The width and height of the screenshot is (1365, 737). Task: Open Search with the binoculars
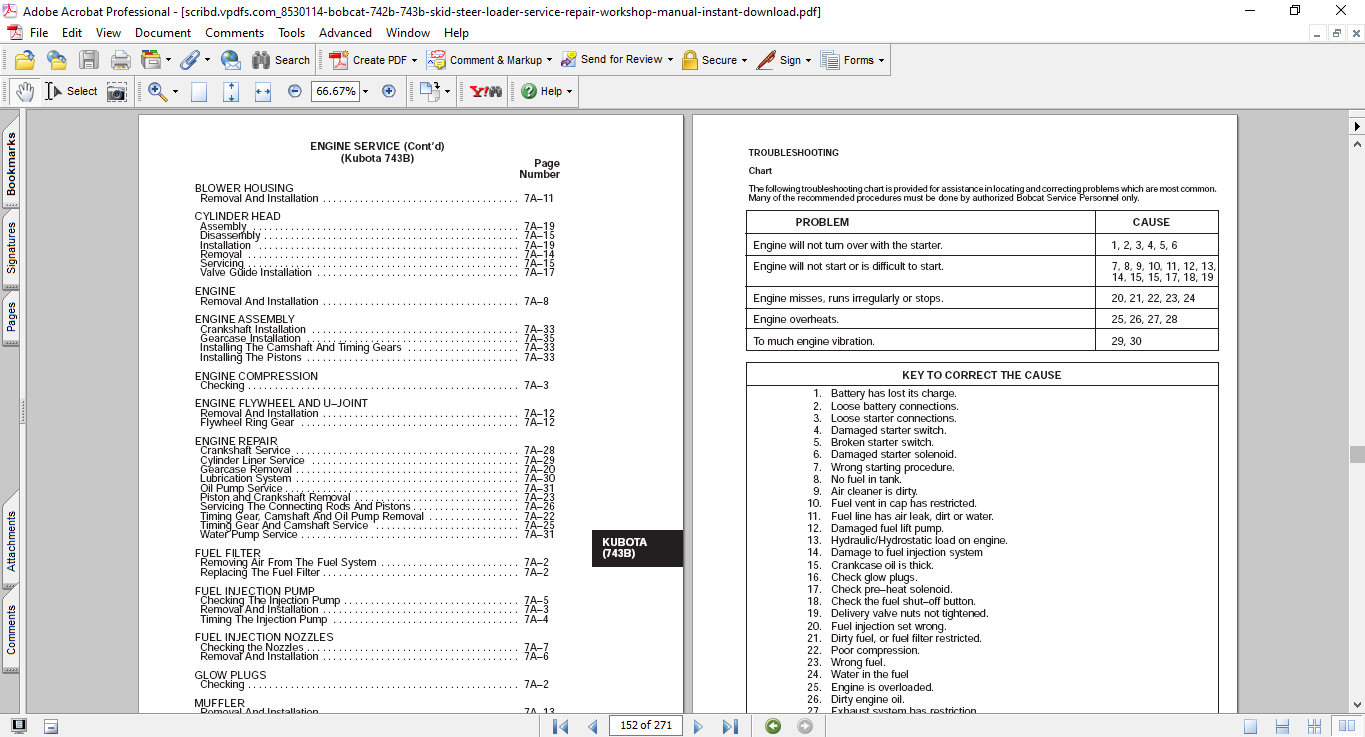[281, 60]
